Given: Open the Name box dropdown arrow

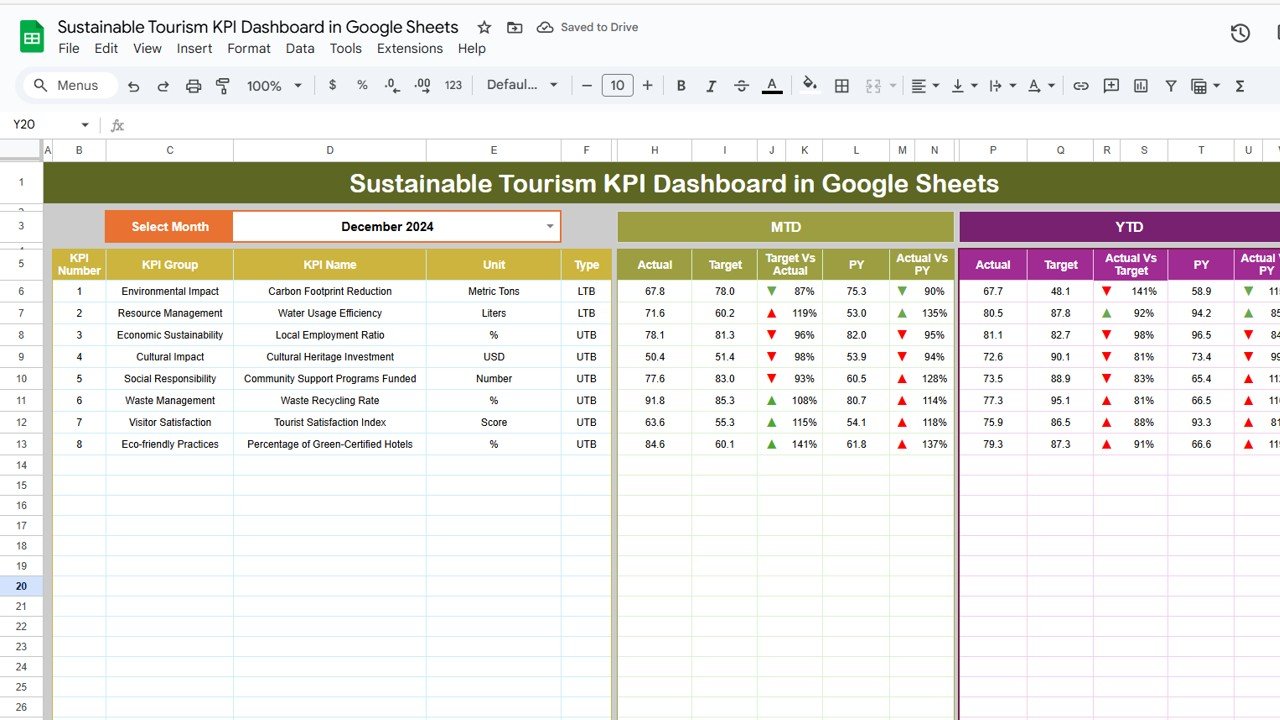Looking at the screenshot, I should click(85, 125).
